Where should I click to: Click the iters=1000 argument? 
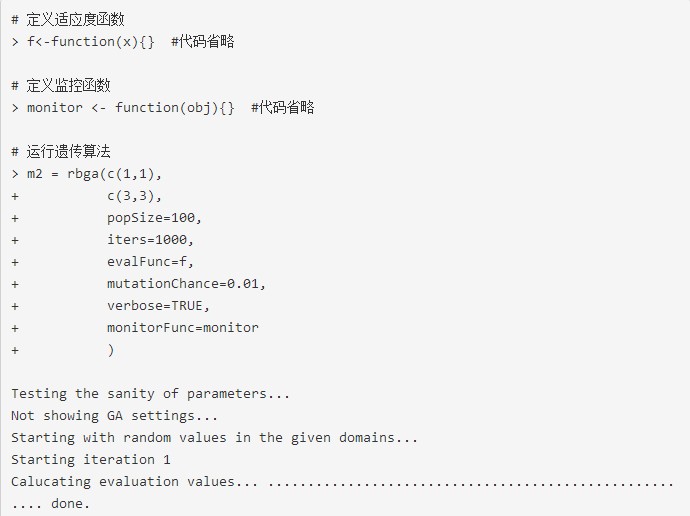click(x=150, y=240)
